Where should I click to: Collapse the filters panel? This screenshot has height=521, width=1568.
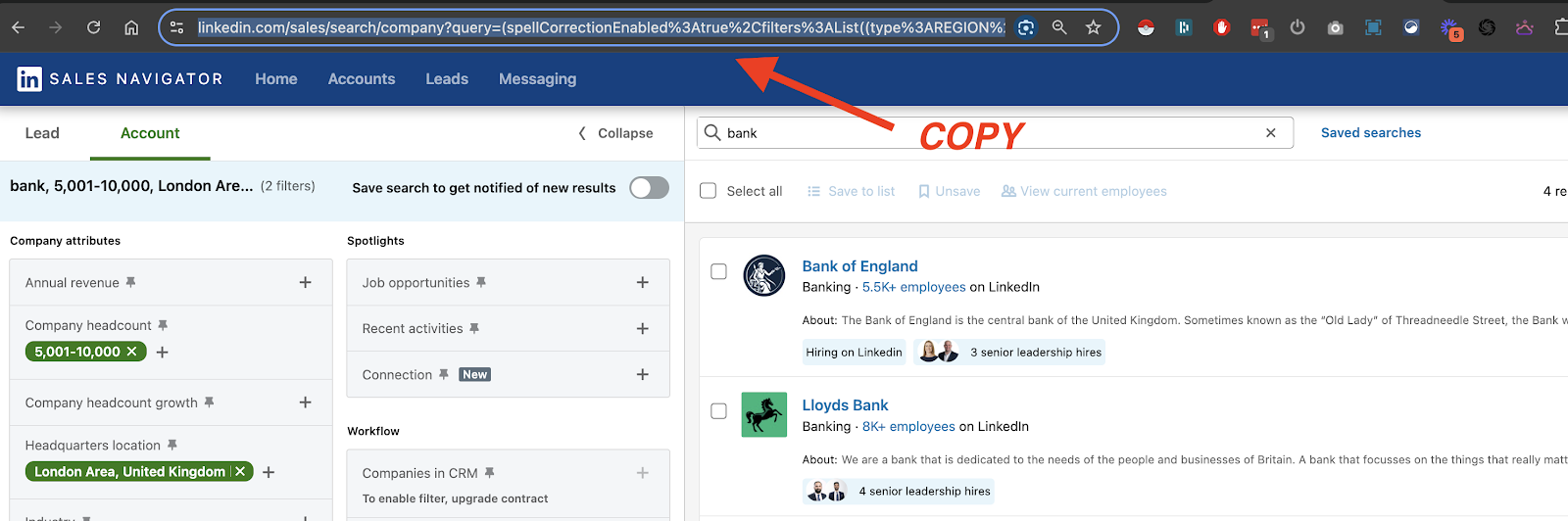tap(615, 133)
